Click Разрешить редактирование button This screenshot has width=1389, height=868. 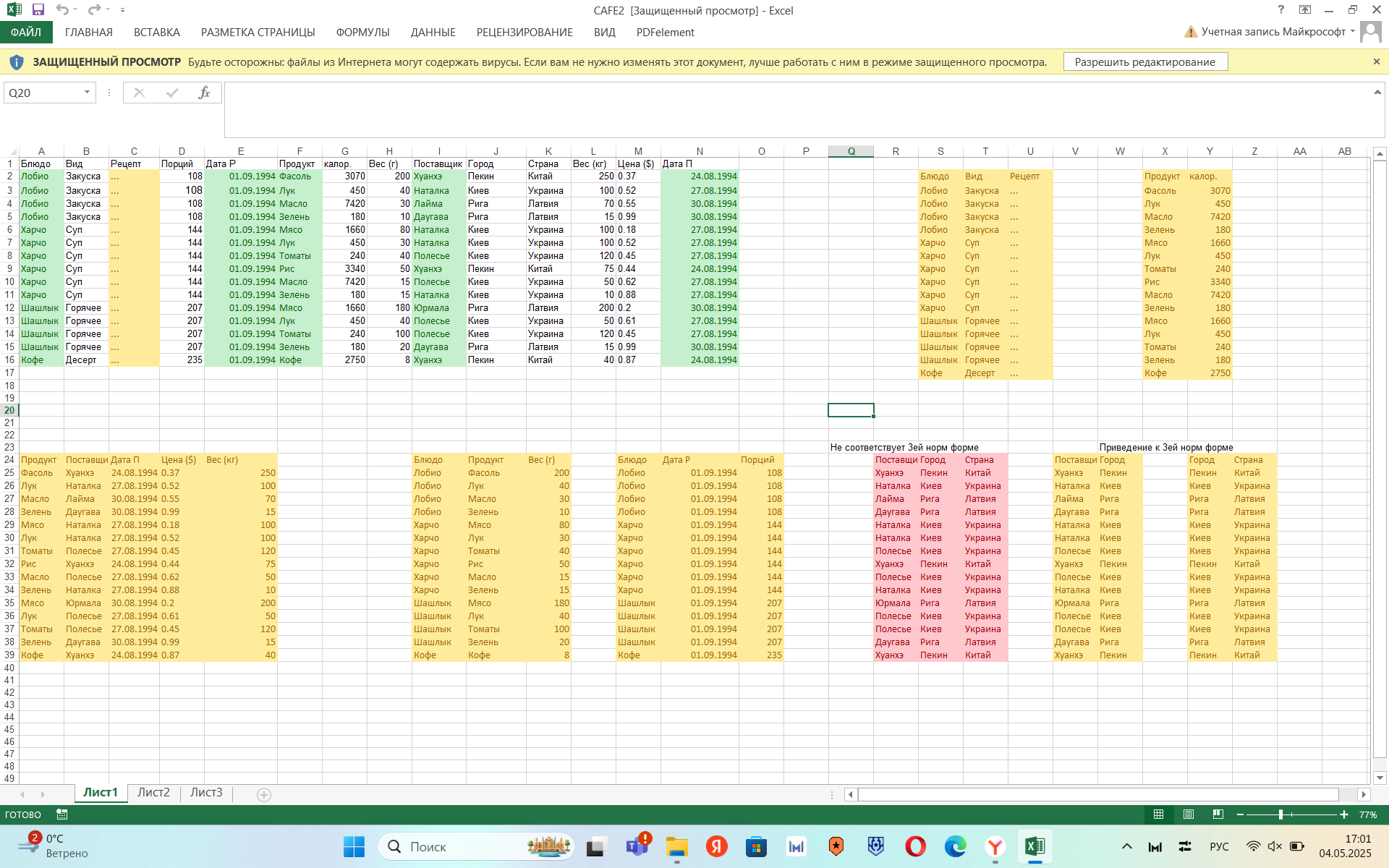tap(1145, 61)
